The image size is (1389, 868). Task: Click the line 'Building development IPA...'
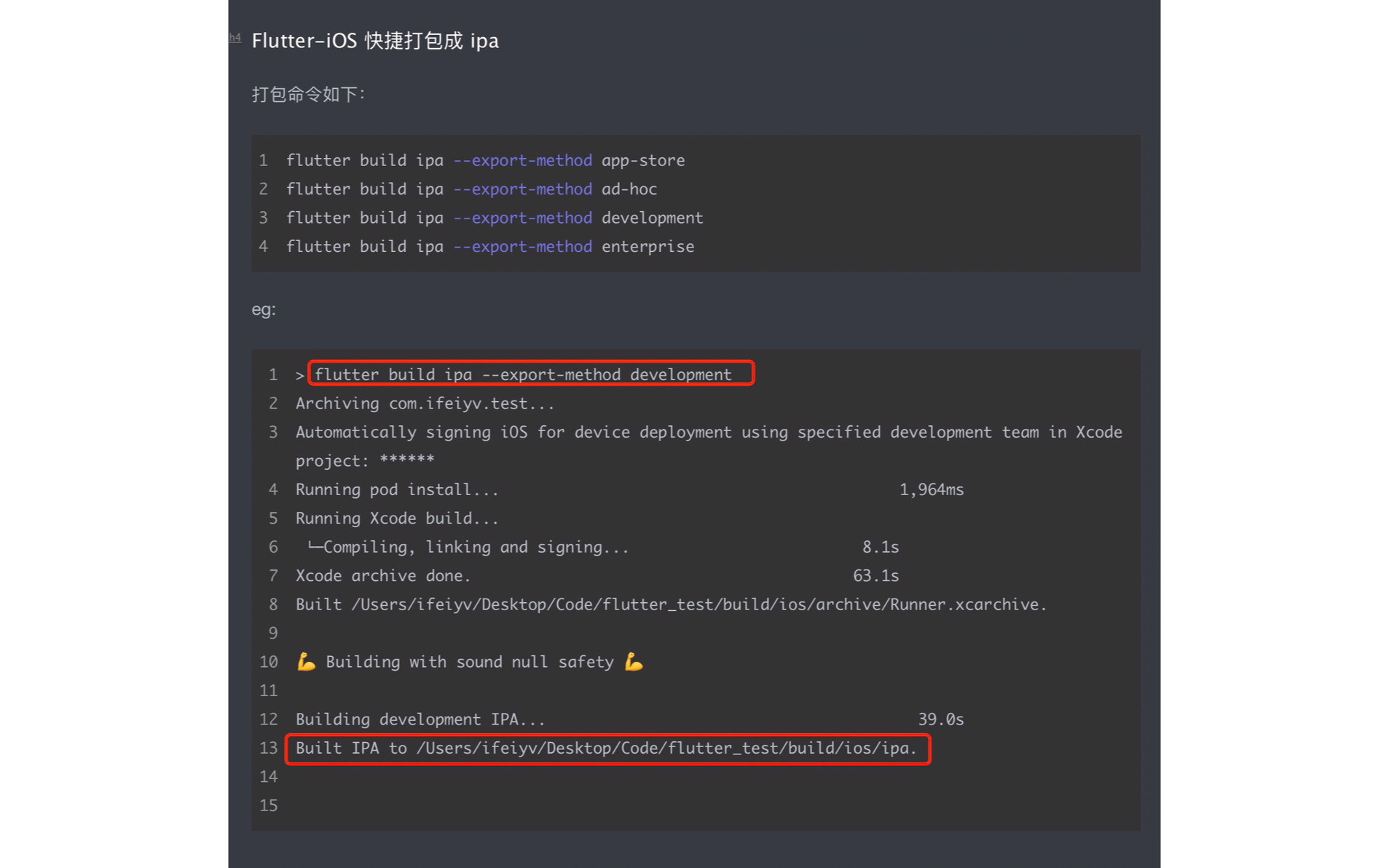point(420,720)
